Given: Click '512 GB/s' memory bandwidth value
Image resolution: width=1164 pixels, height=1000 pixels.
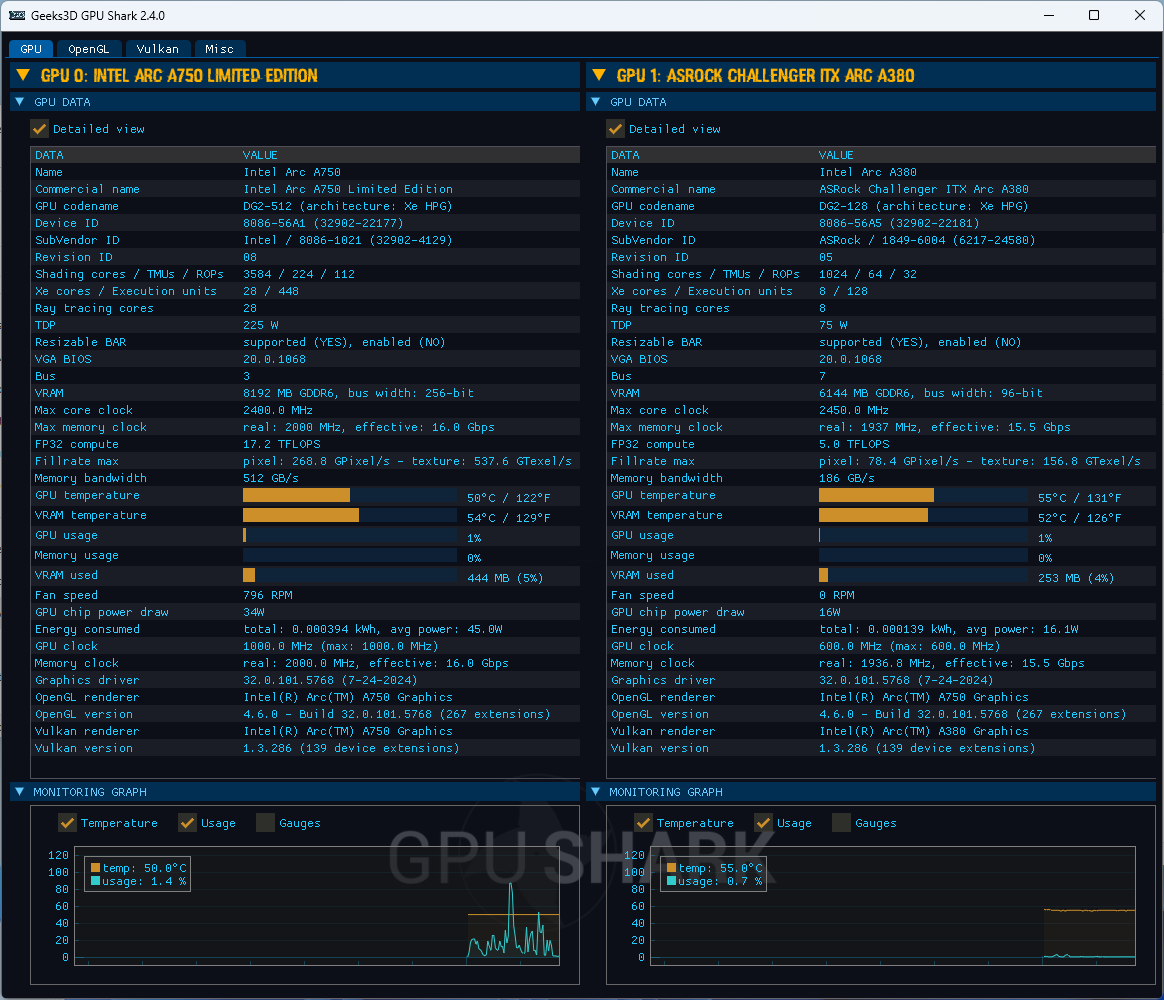Looking at the screenshot, I should point(271,478).
